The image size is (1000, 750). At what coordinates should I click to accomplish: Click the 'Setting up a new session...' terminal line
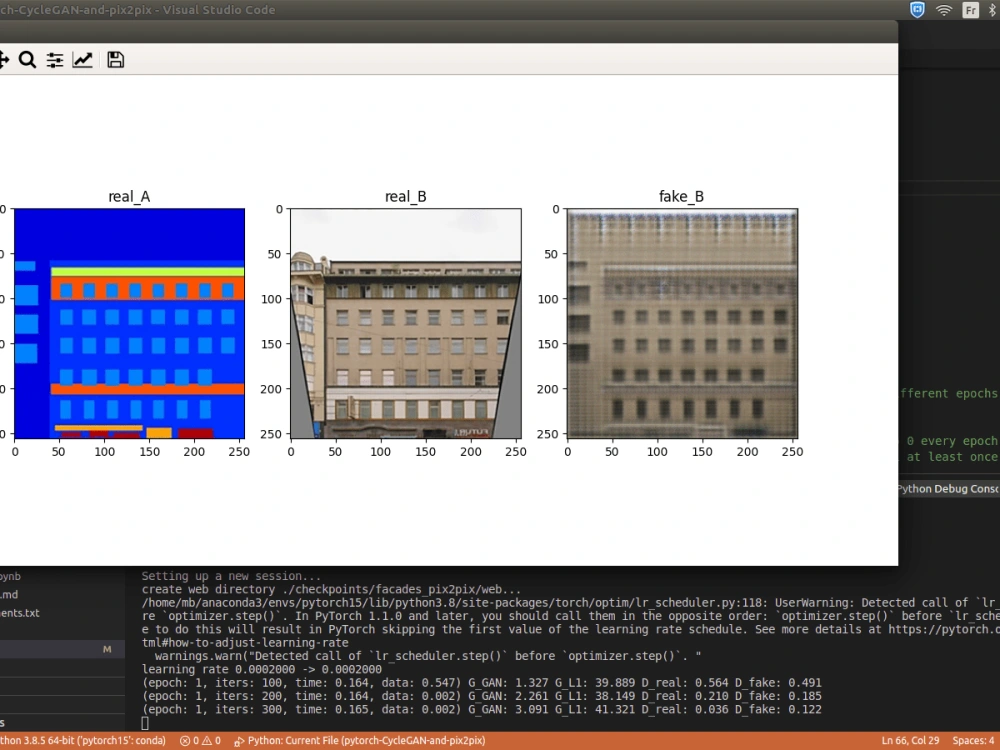pyautogui.click(x=231, y=576)
